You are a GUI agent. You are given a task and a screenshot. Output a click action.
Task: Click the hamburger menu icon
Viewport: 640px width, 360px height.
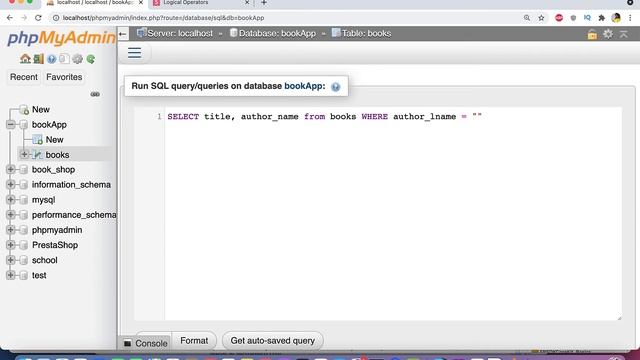coord(134,53)
